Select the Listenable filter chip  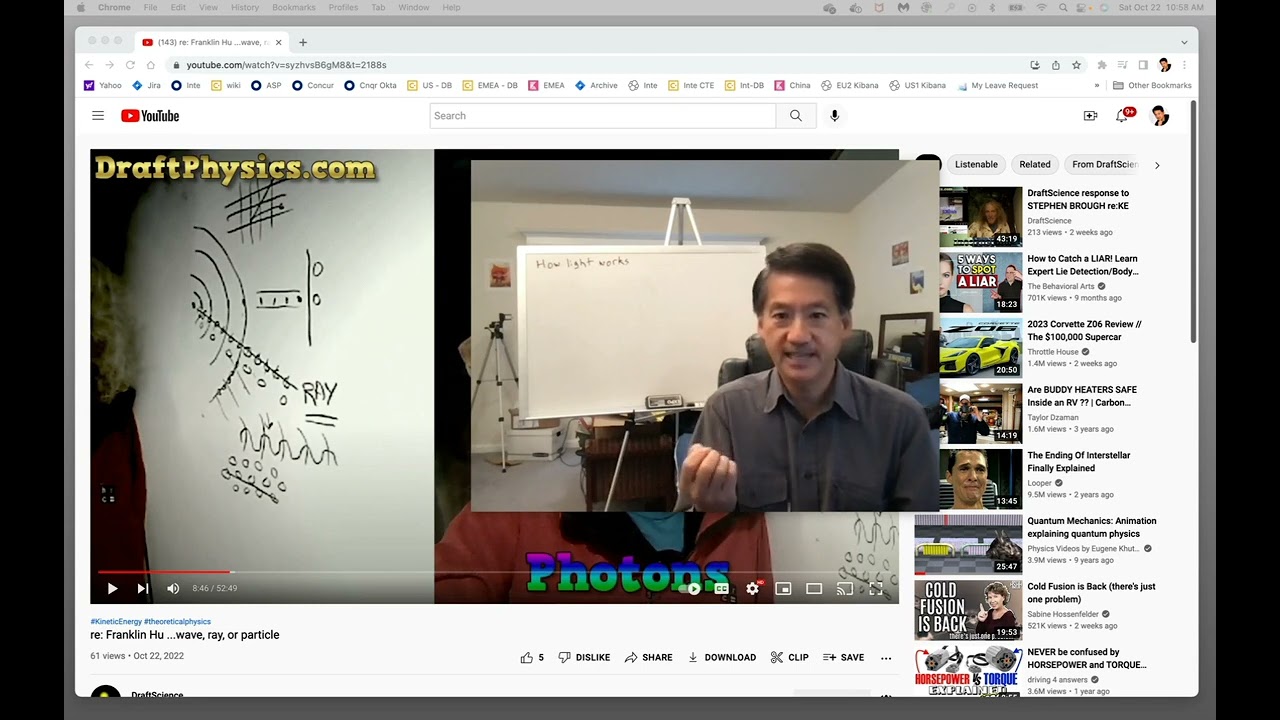click(x=976, y=165)
